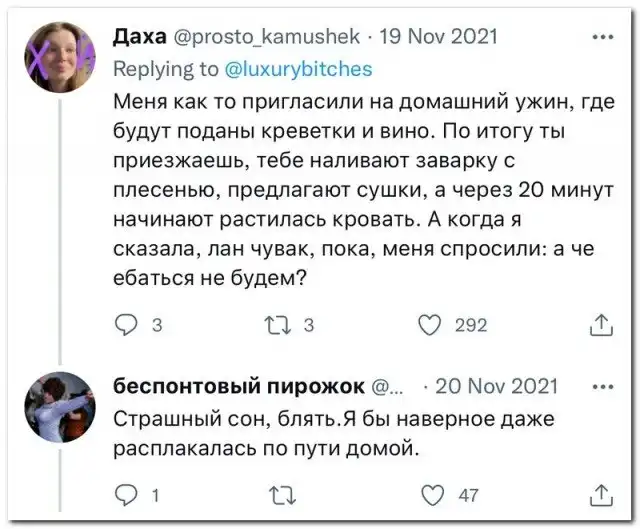The height and width of the screenshot is (529, 640).
Task: Like the tweet with 292 likes
Action: point(430,325)
